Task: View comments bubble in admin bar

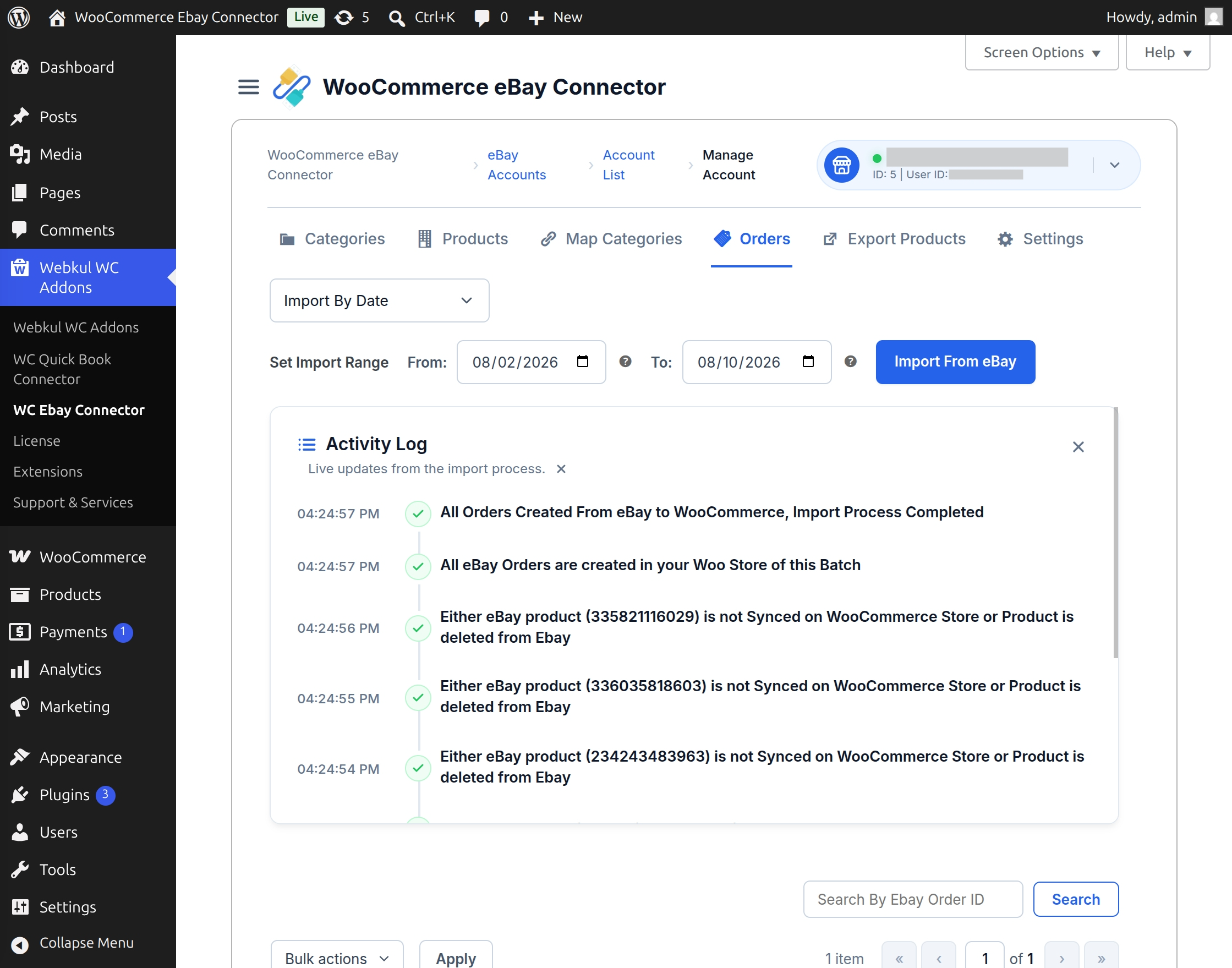Action: (481, 18)
